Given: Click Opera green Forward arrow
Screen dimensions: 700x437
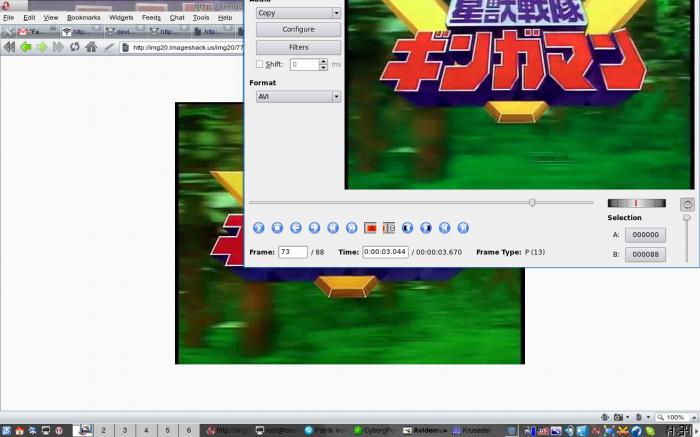Looking at the screenshot, I should point(42,47).
